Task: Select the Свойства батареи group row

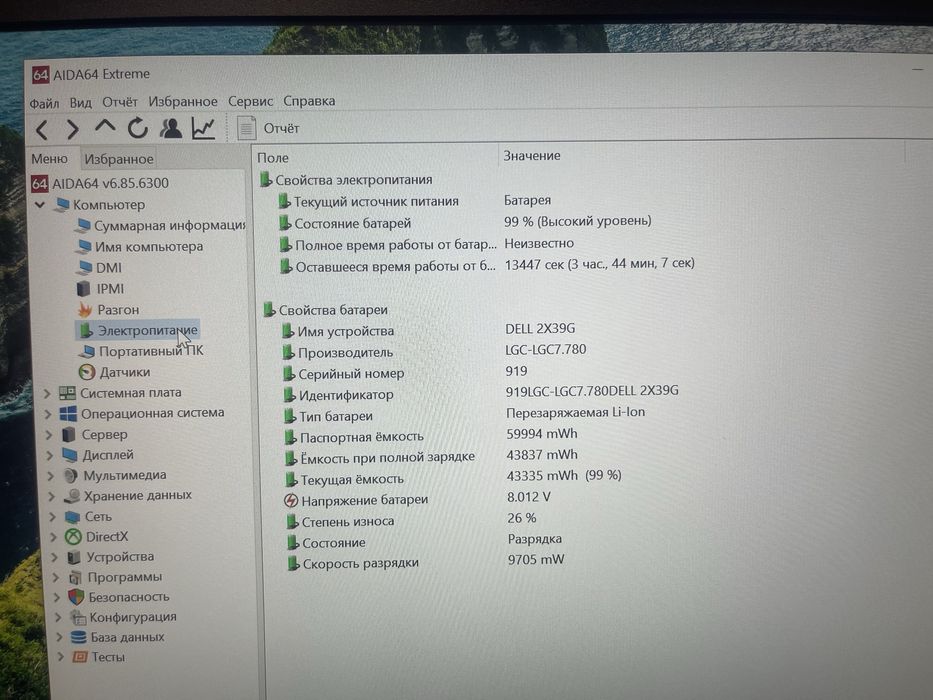Action: click(325, 310)
